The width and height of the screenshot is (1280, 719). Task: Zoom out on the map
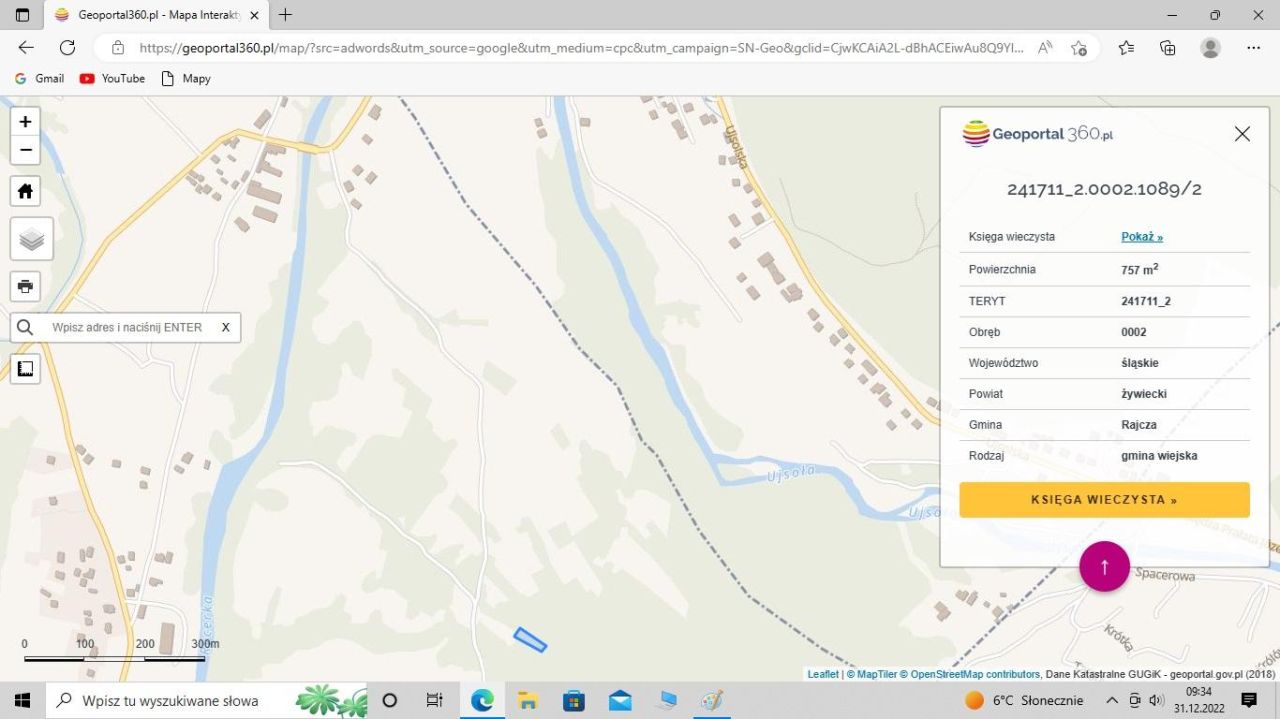[x=25, y=150]
